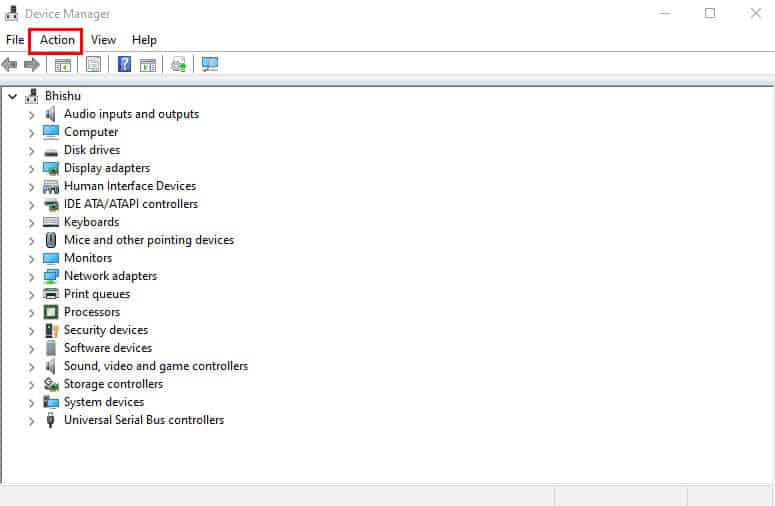Expand the Monitors chevron
The image size is (775, 506).
tap(31, 259)
